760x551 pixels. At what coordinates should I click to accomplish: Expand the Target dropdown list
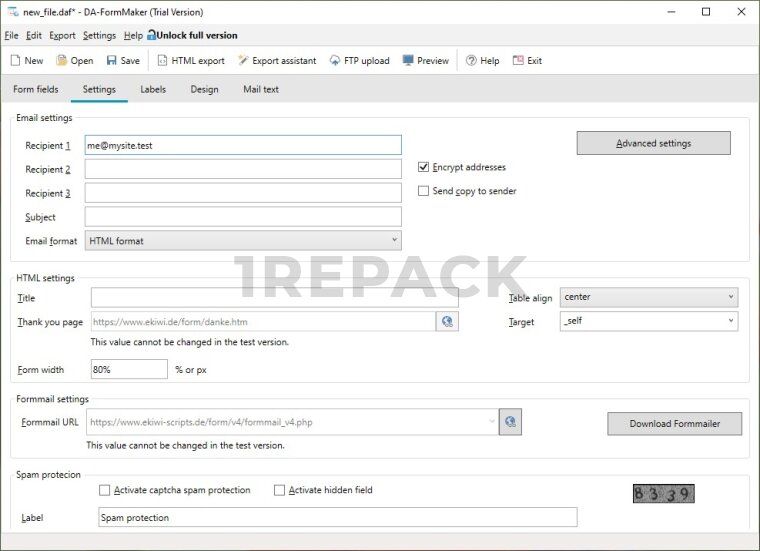tap(648, 321)
